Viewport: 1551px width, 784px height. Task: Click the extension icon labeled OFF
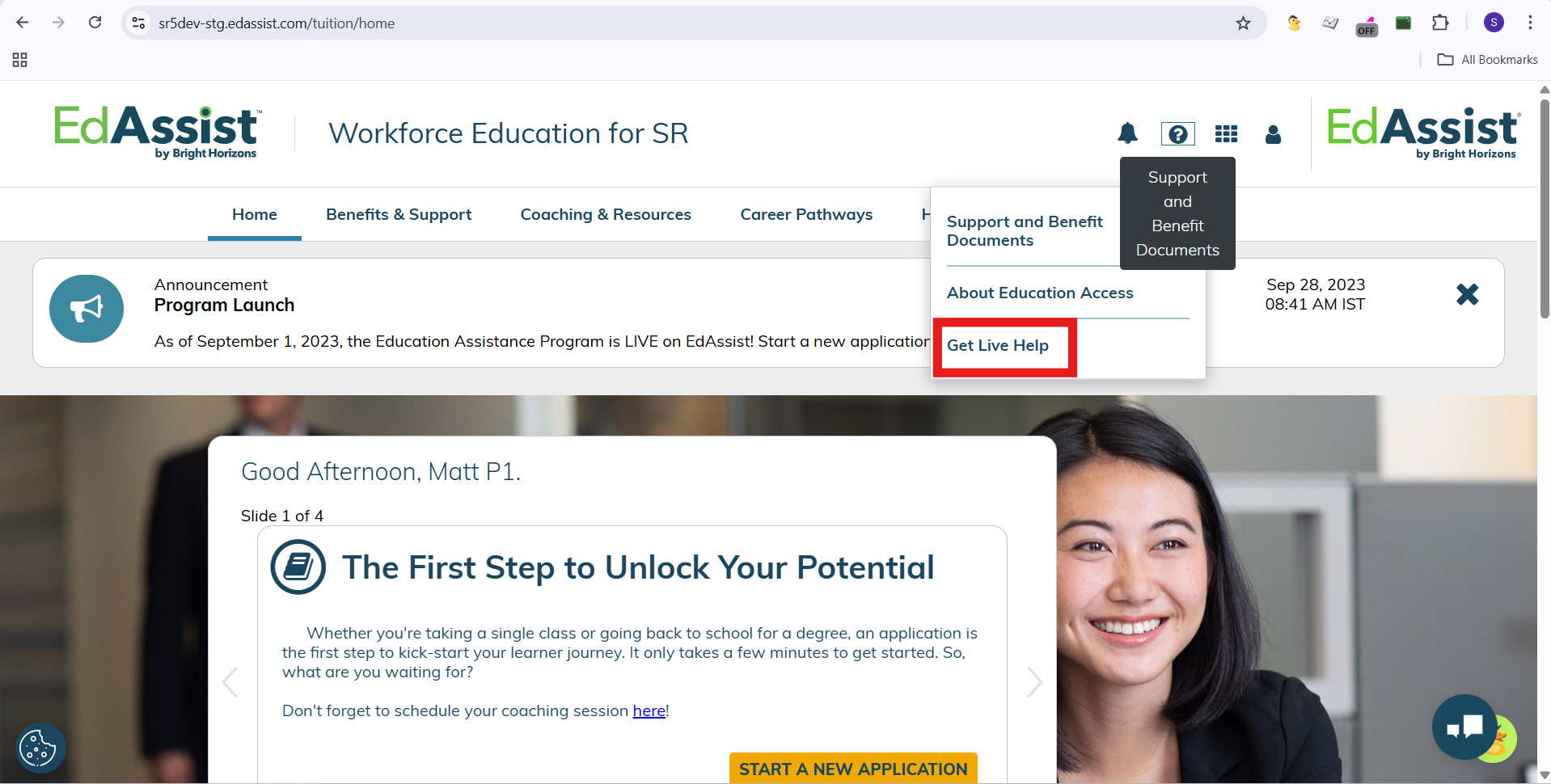pos(1367,26)
